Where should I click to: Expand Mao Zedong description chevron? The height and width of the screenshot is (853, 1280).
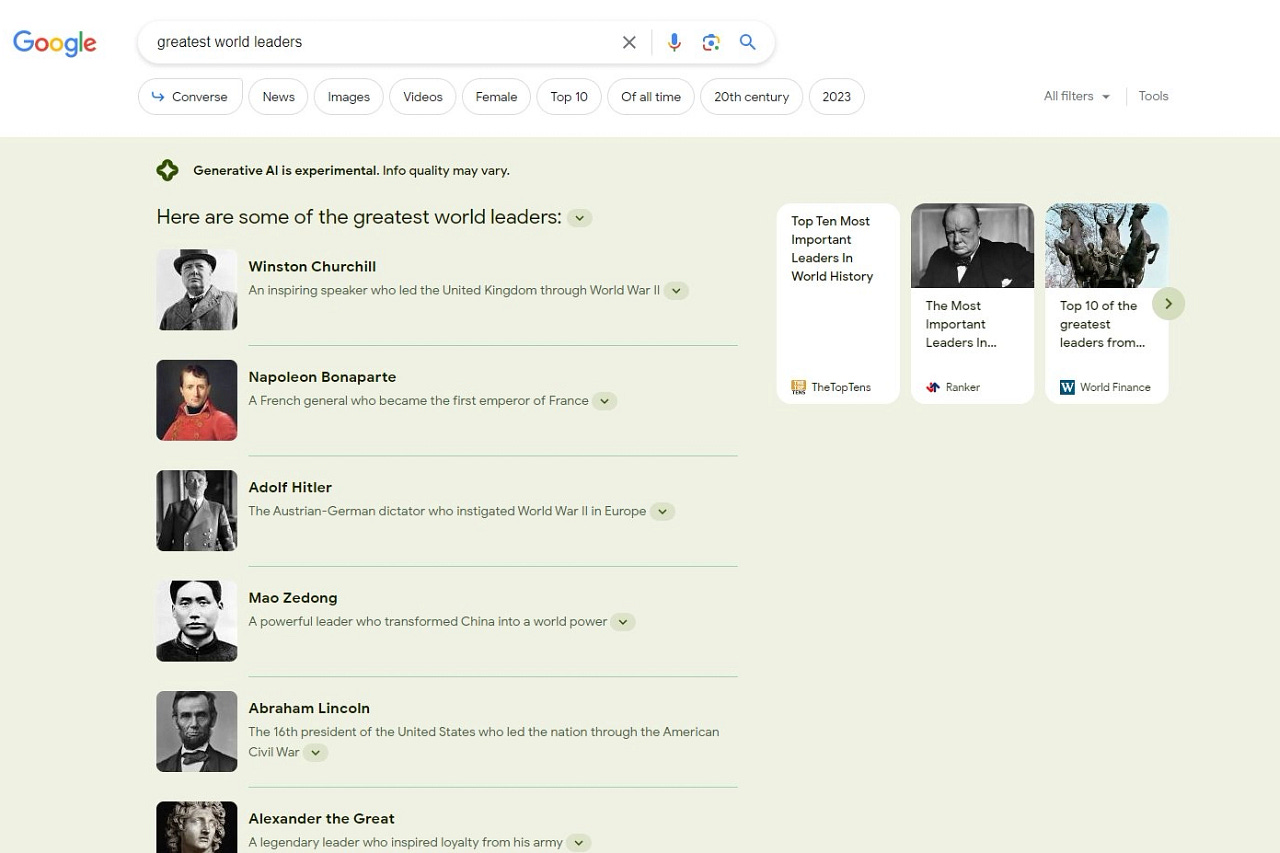[623, 622]
